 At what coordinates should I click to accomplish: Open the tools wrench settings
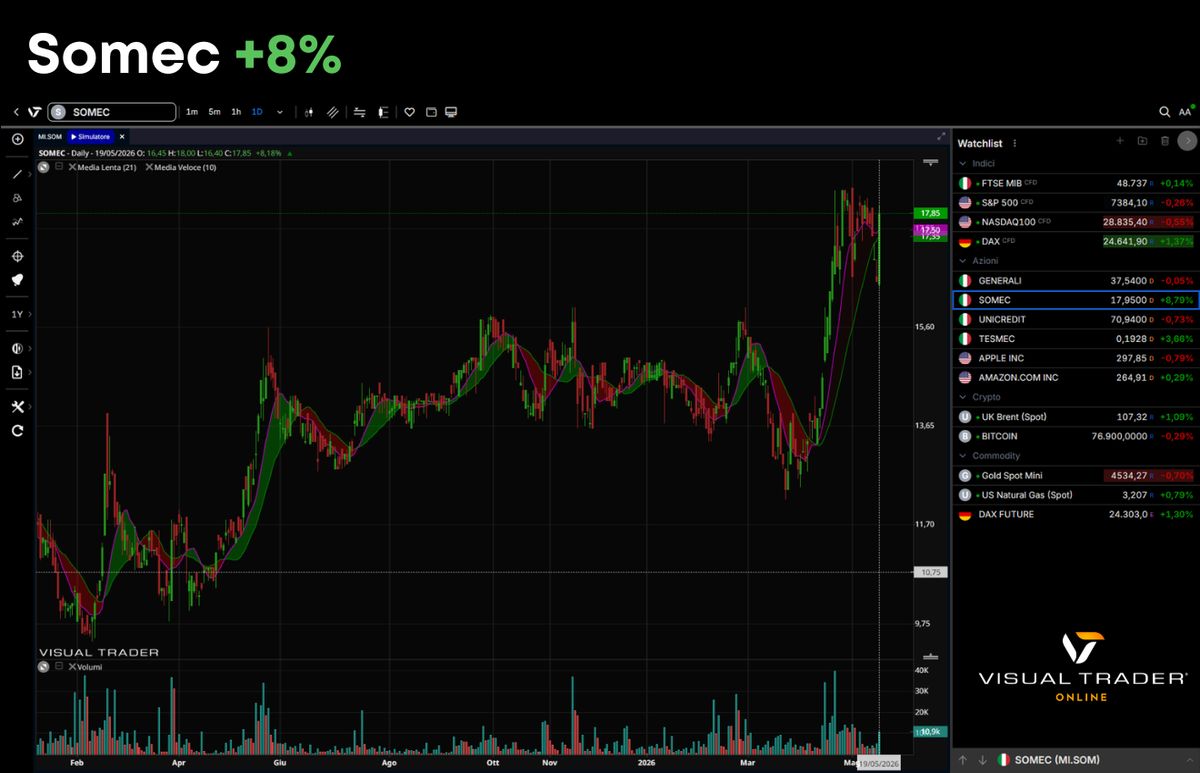(x=17, y=407)
